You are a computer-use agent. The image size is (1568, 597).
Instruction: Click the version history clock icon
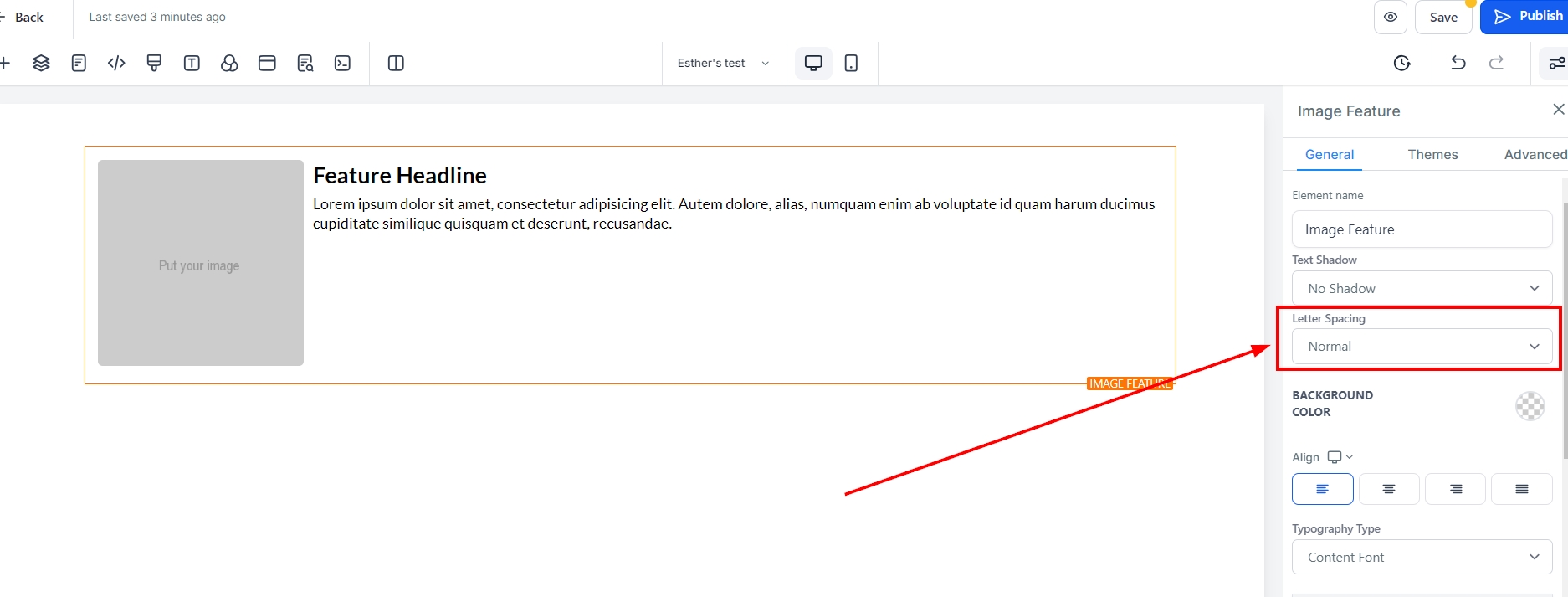point(1402,63)
